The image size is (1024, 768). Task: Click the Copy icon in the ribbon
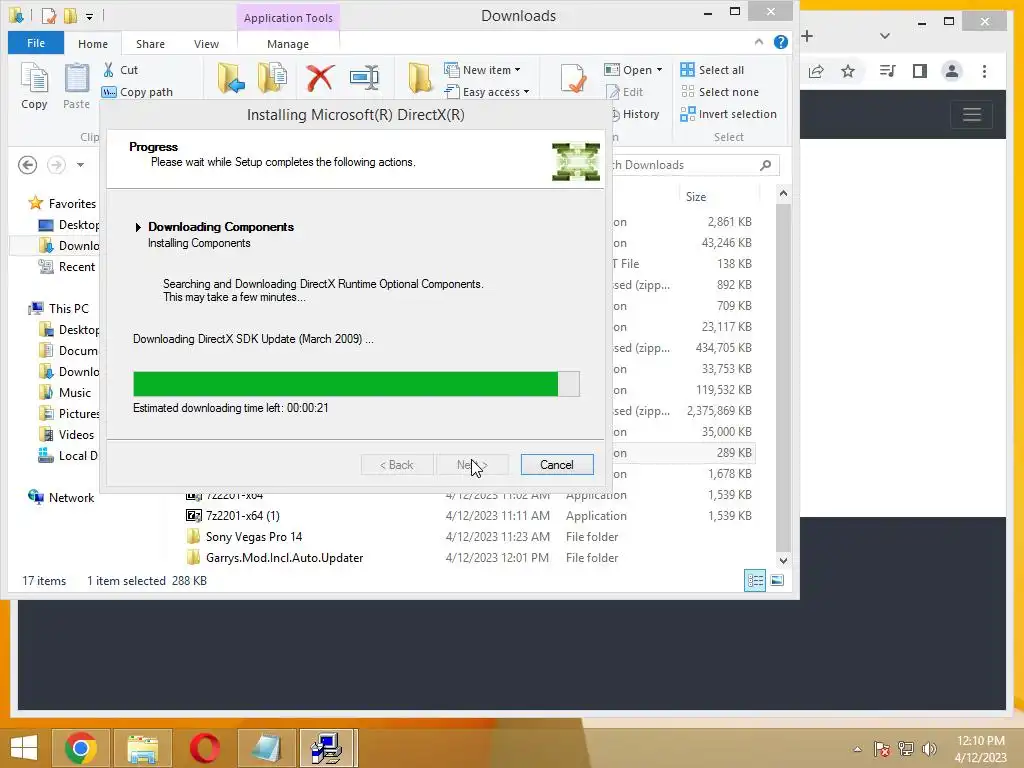(x=34, y=86)
